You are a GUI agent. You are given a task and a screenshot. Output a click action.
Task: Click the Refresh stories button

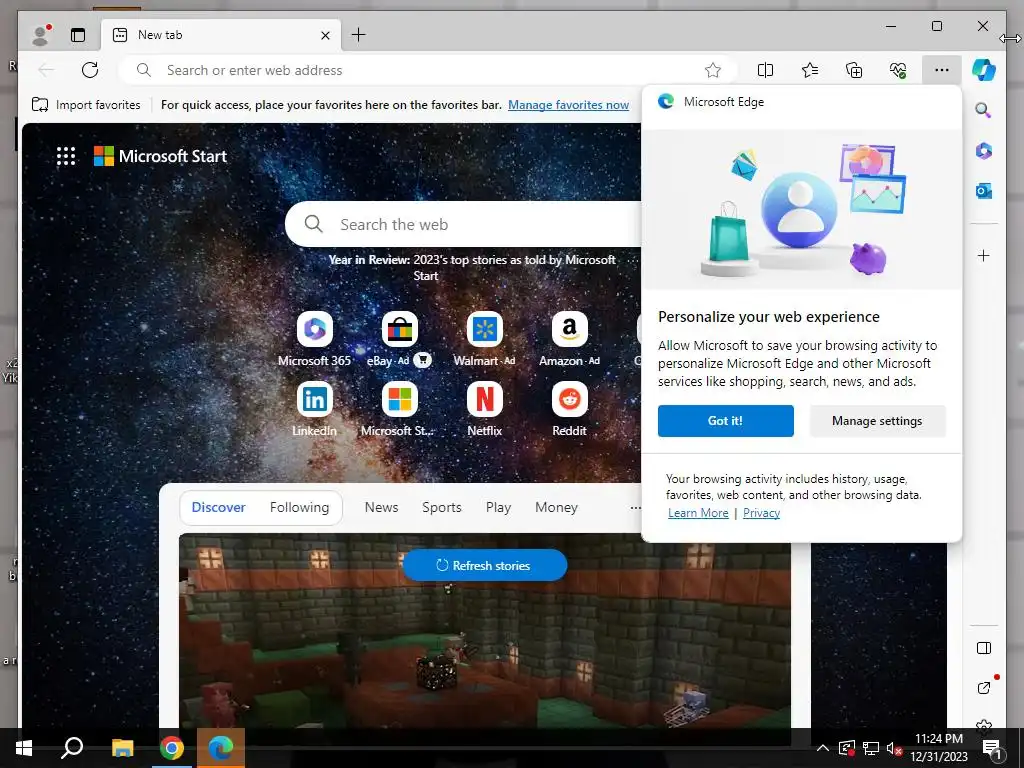tap(485, 565)
